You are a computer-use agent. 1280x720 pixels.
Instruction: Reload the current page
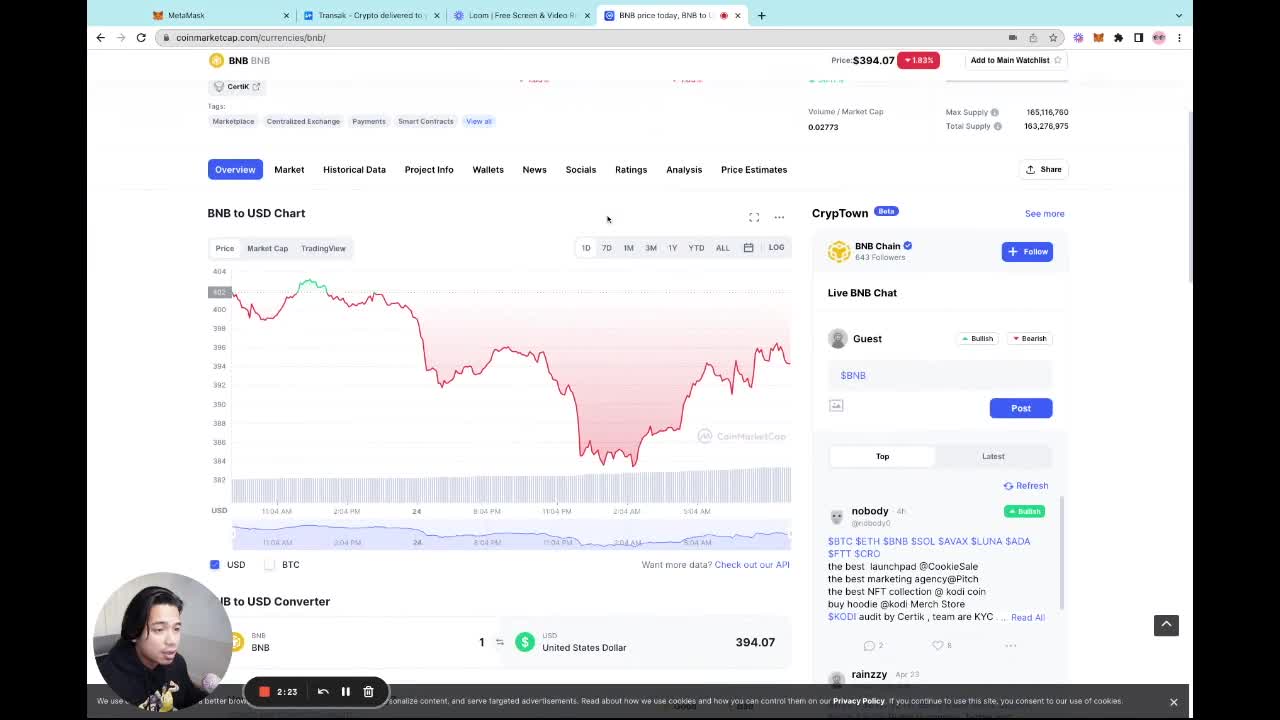click(x=141, y=37)
